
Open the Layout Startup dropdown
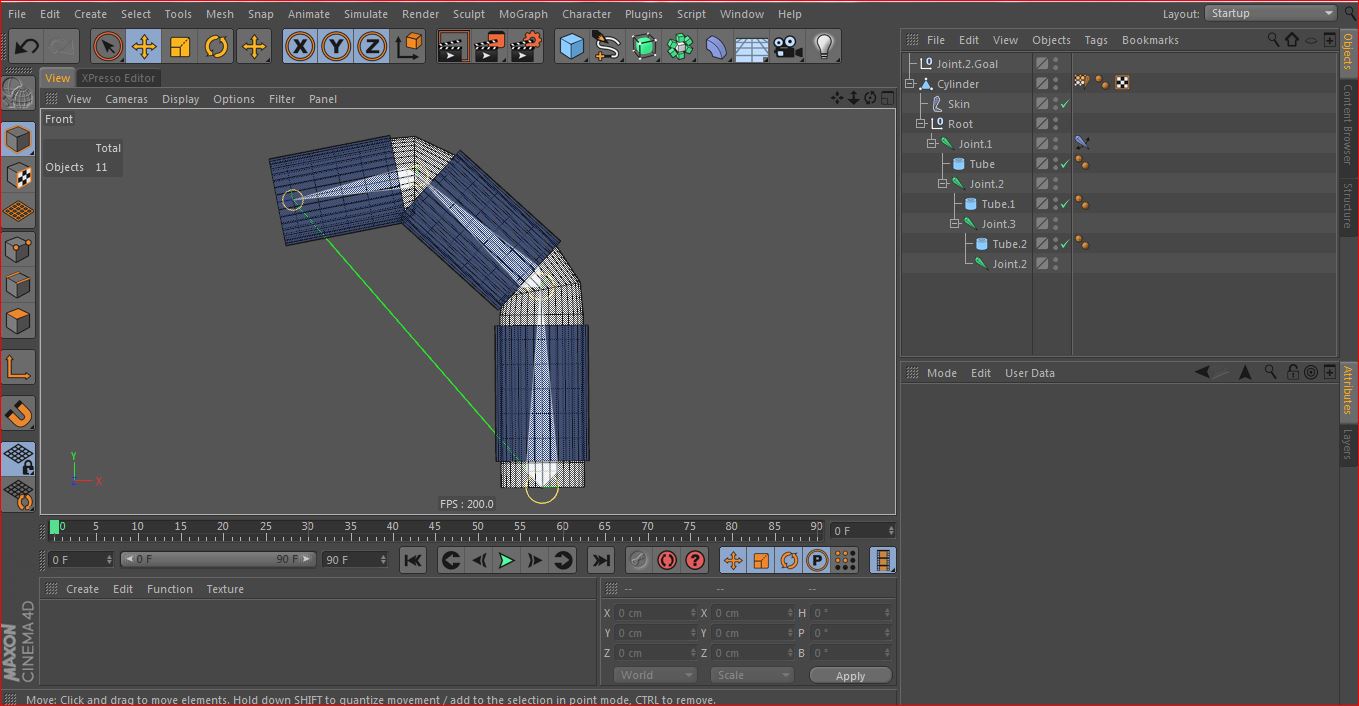point(1271,13)
